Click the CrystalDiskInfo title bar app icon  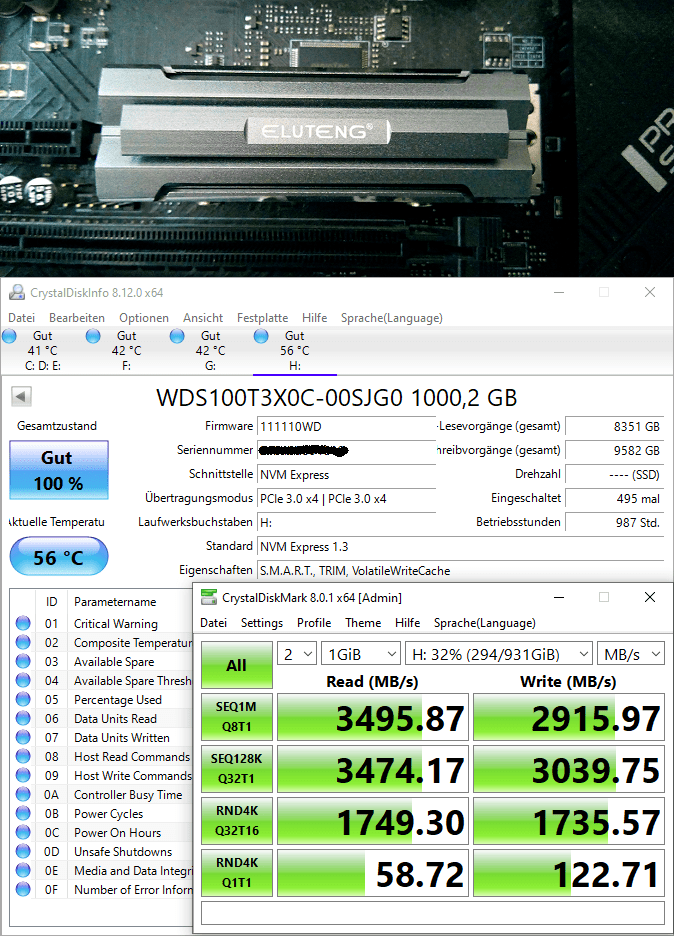click(17, 292)
